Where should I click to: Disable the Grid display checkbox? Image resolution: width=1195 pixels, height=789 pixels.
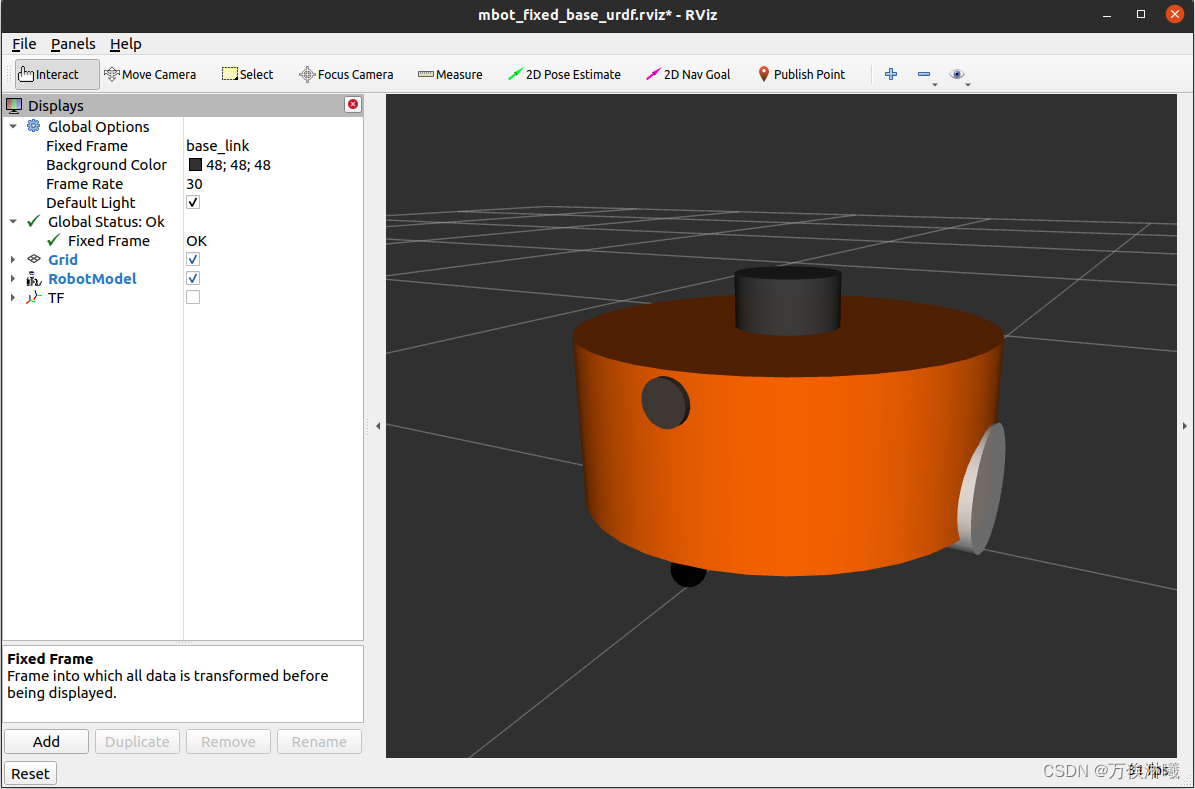pos(193,259)
